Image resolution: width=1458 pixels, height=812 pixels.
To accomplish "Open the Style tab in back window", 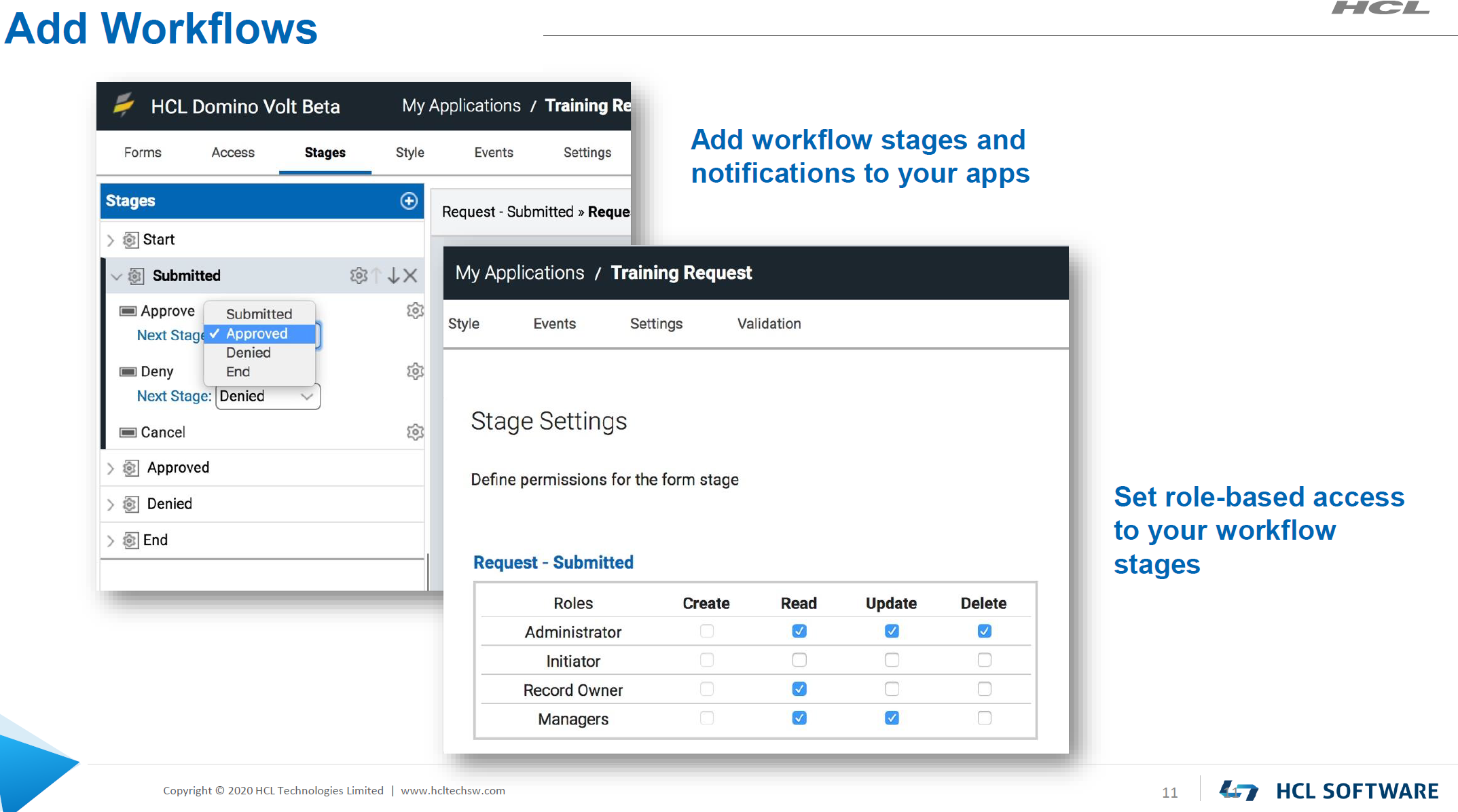I will click(410, 152).
